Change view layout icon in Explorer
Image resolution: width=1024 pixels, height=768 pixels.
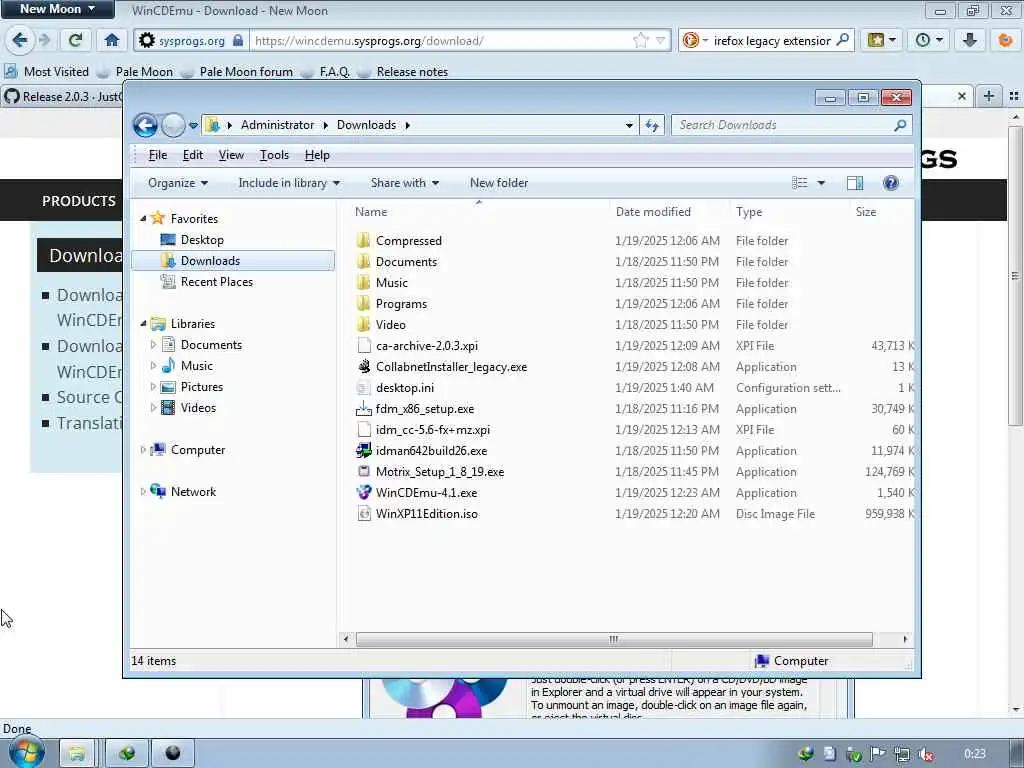pos(800,183)
